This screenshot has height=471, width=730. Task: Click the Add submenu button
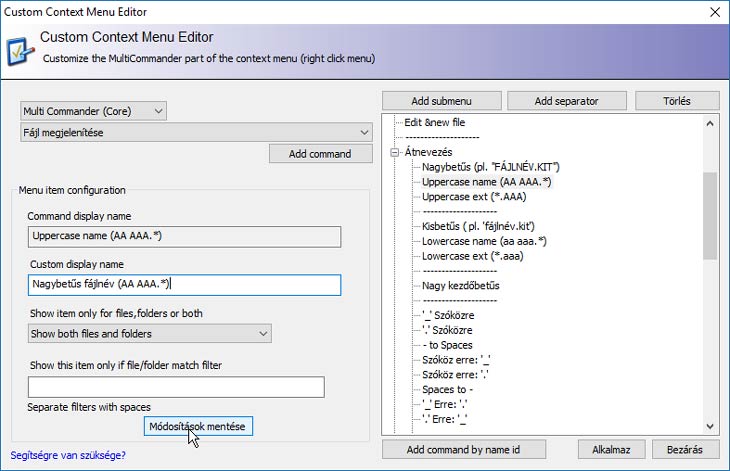point(441,101)
